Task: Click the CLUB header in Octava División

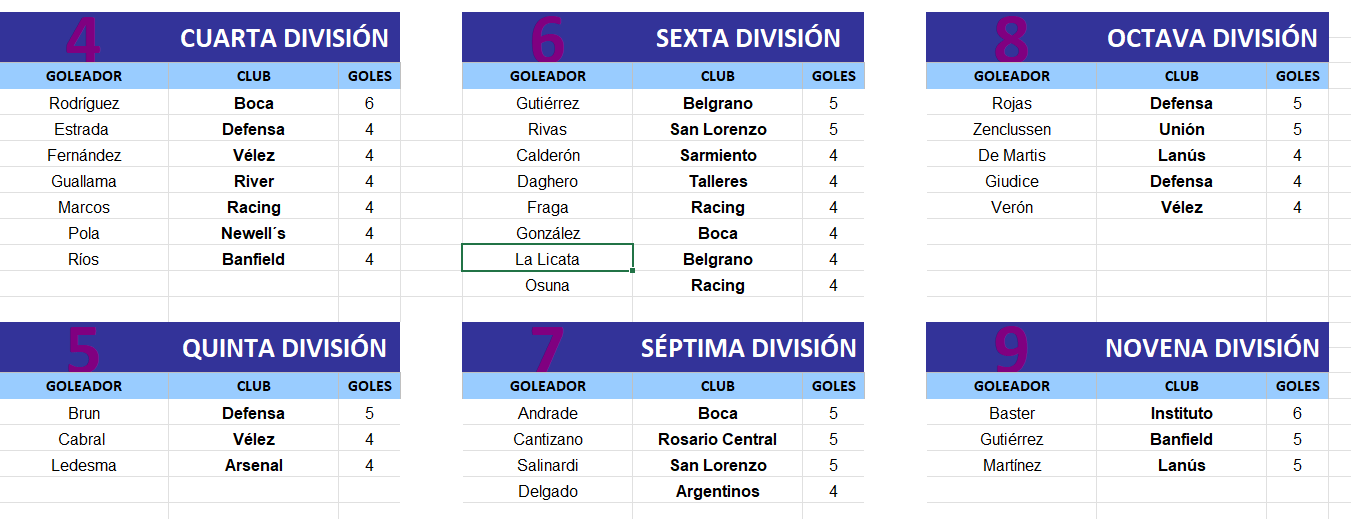Action: click(x=1182, y=76)
